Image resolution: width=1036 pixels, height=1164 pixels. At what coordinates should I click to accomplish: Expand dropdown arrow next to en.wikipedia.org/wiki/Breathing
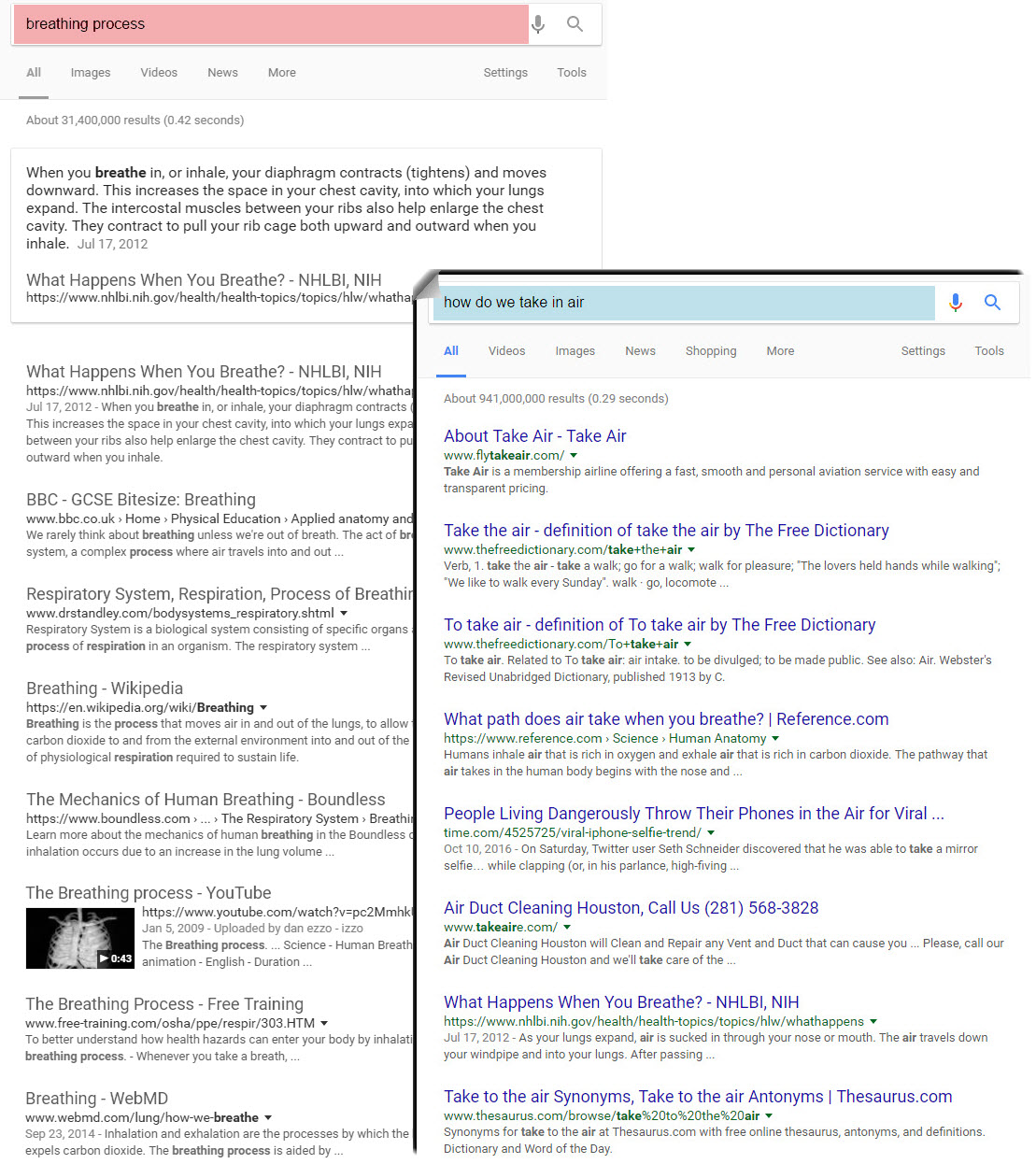263,708
